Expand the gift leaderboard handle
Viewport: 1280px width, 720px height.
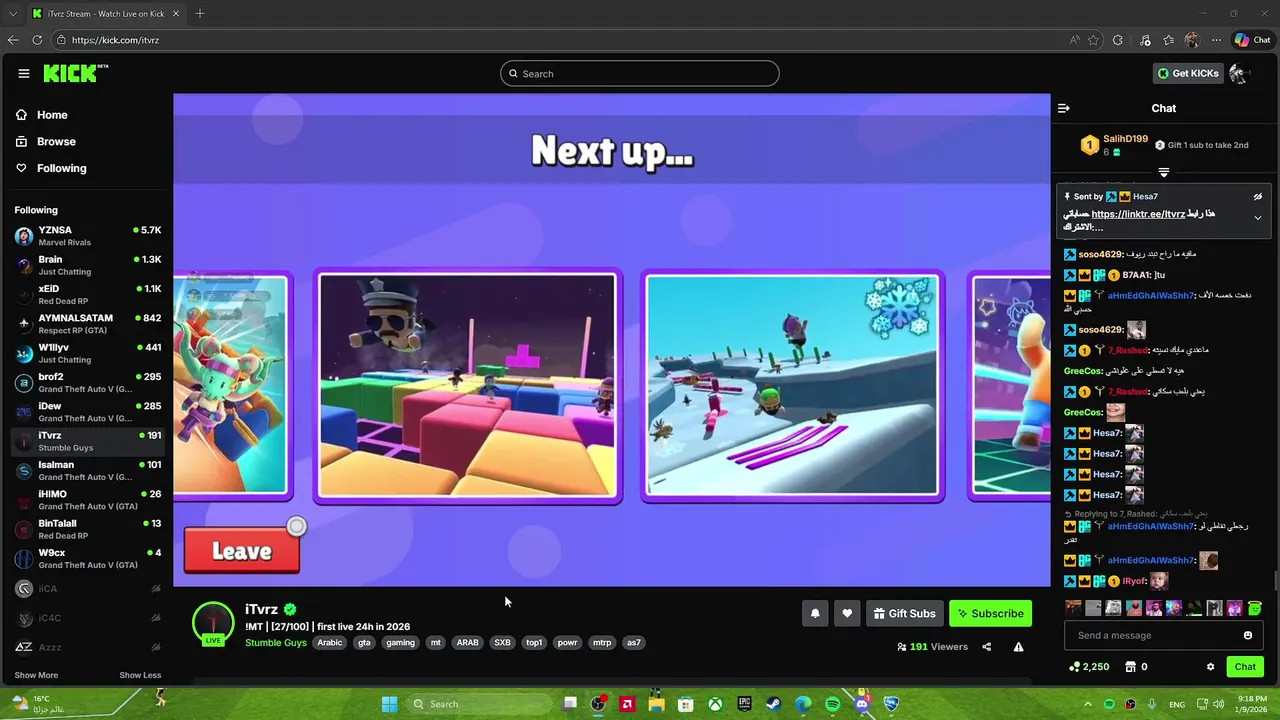[x=1163, y=173]
